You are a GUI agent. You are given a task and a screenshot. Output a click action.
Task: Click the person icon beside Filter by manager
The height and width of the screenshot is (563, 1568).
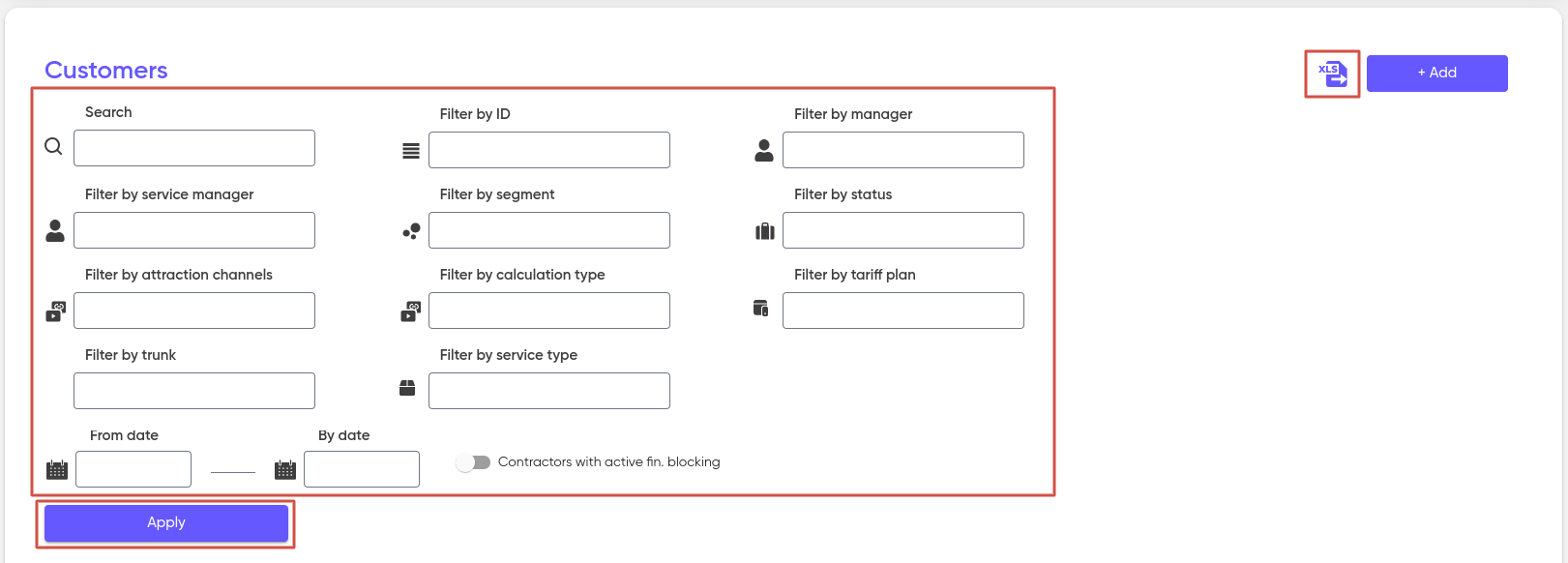[x=764, y=150]
